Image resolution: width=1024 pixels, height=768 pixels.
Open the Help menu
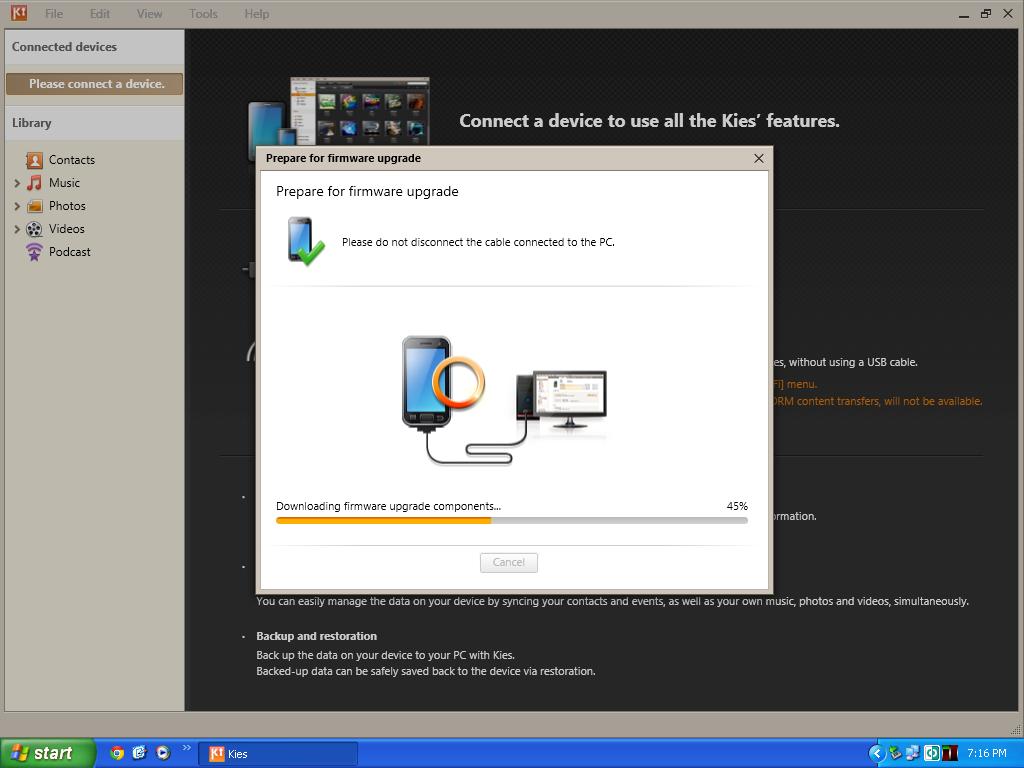(x=257, y=14)
